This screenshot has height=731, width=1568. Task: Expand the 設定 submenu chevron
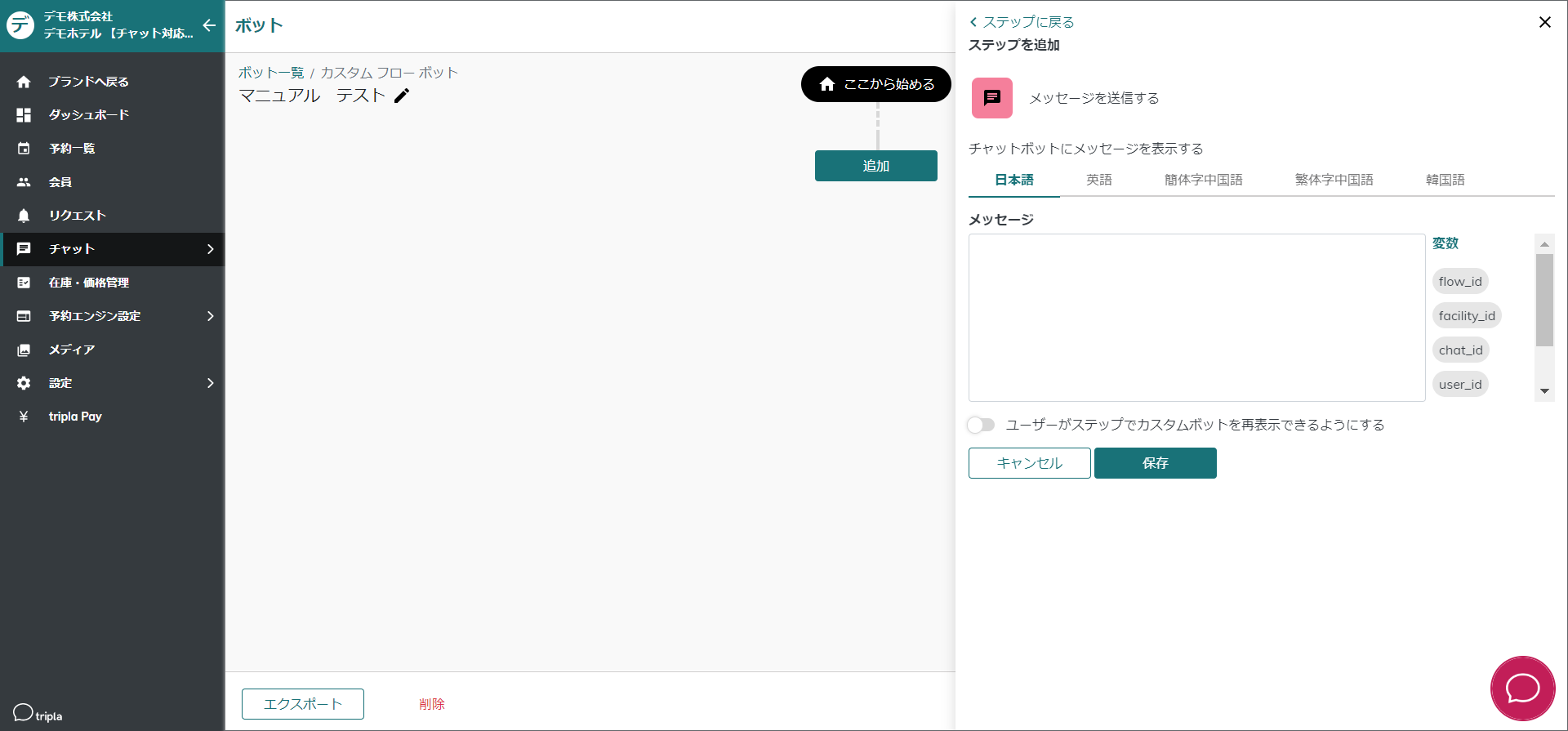(x=210, y=383)
